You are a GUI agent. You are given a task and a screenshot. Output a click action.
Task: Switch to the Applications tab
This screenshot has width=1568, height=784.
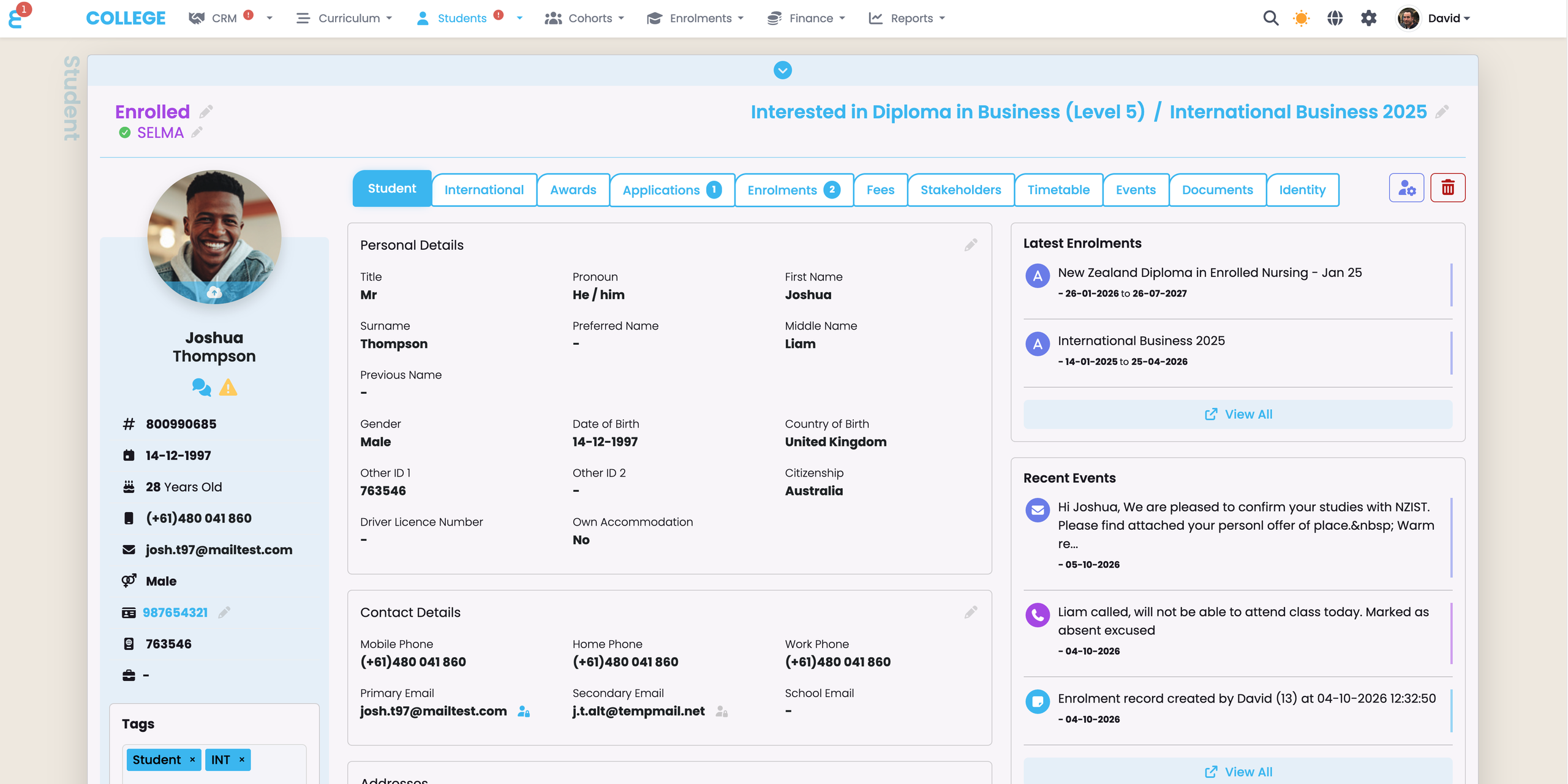[x=672, y=190]
